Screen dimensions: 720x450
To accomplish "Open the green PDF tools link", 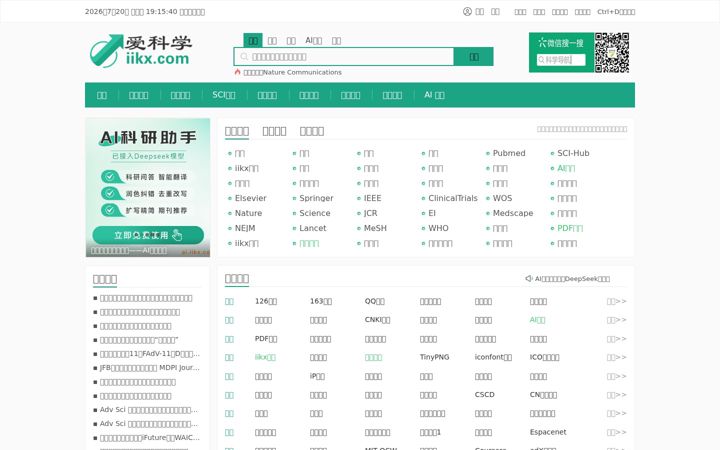I will [x=570, y=228].
